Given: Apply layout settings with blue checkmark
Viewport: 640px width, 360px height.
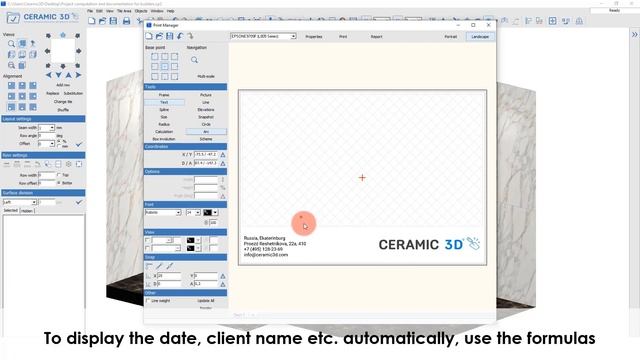Looking at the screenshot, I should coord(79,144).
